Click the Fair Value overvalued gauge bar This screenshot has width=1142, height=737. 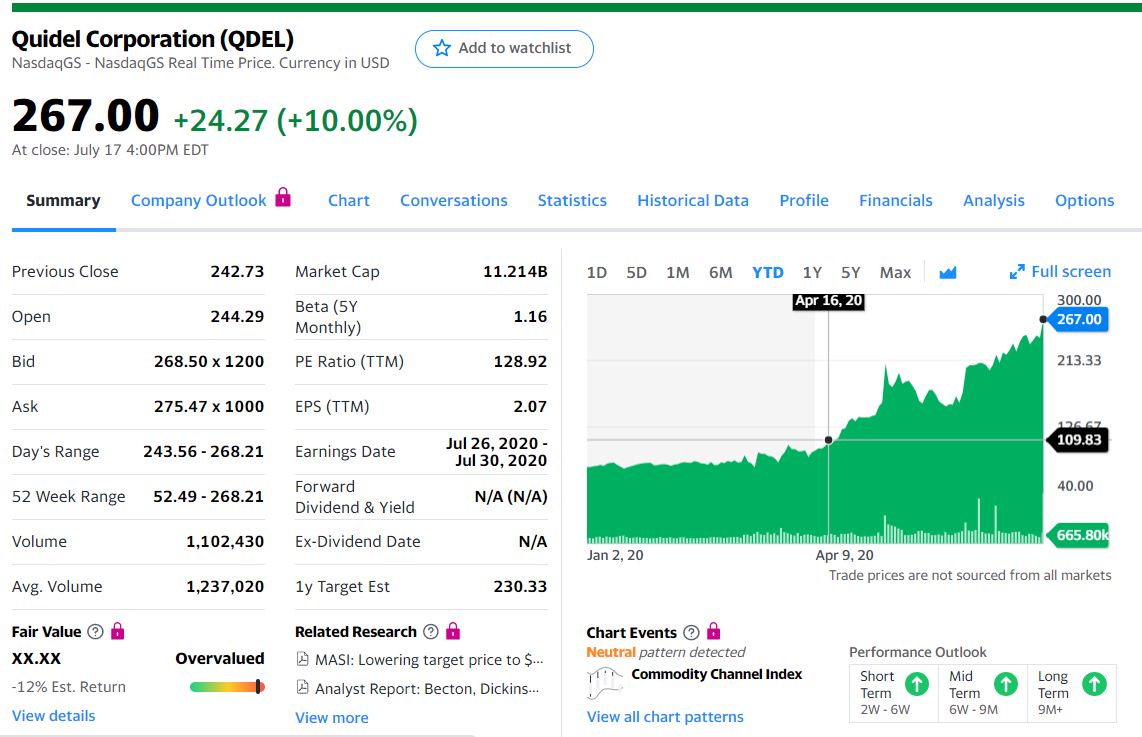click(227, 687)
